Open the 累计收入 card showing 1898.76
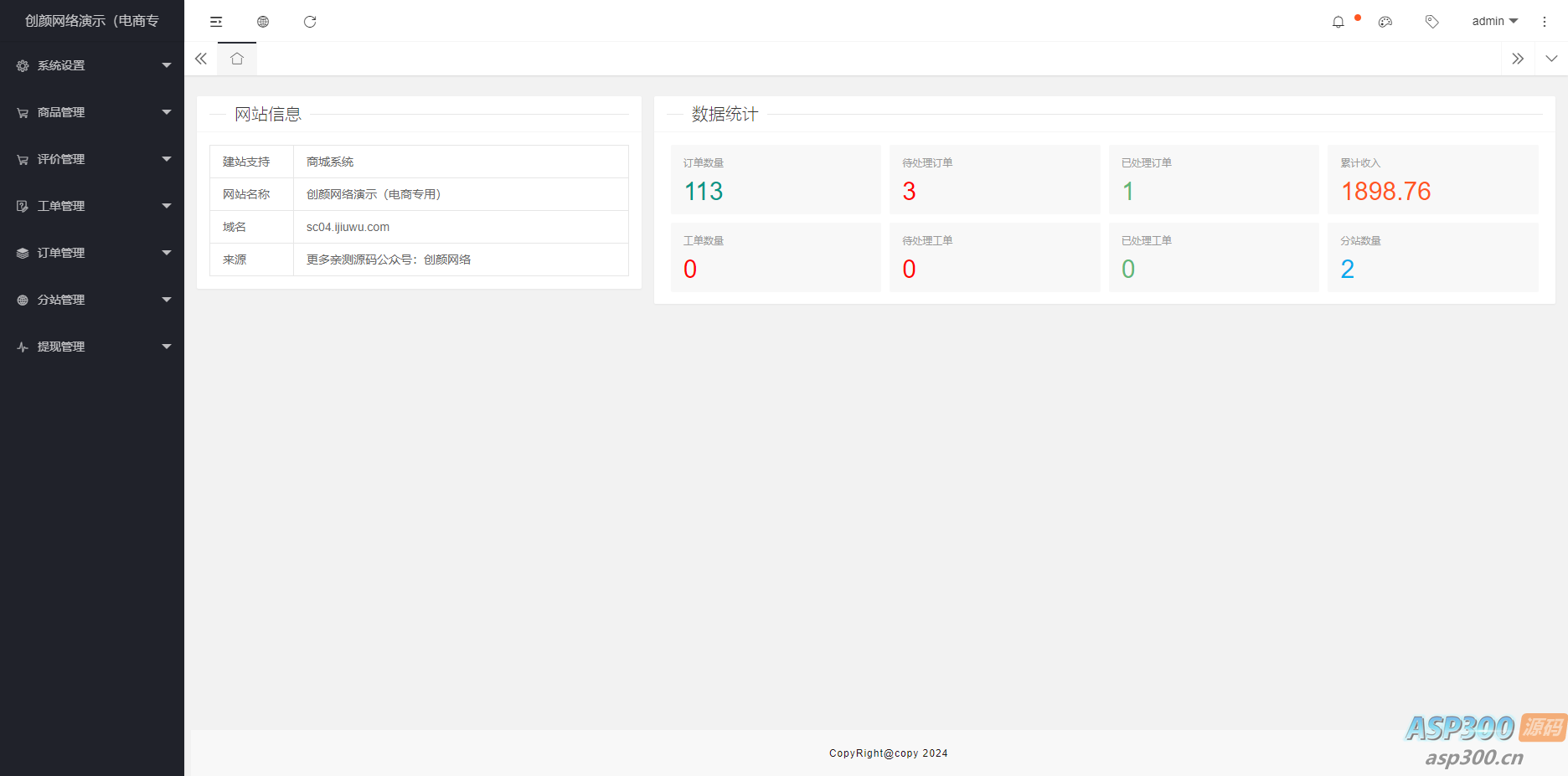The width and height of the screenshot is (1568, 776). (x=1433, y=179)
